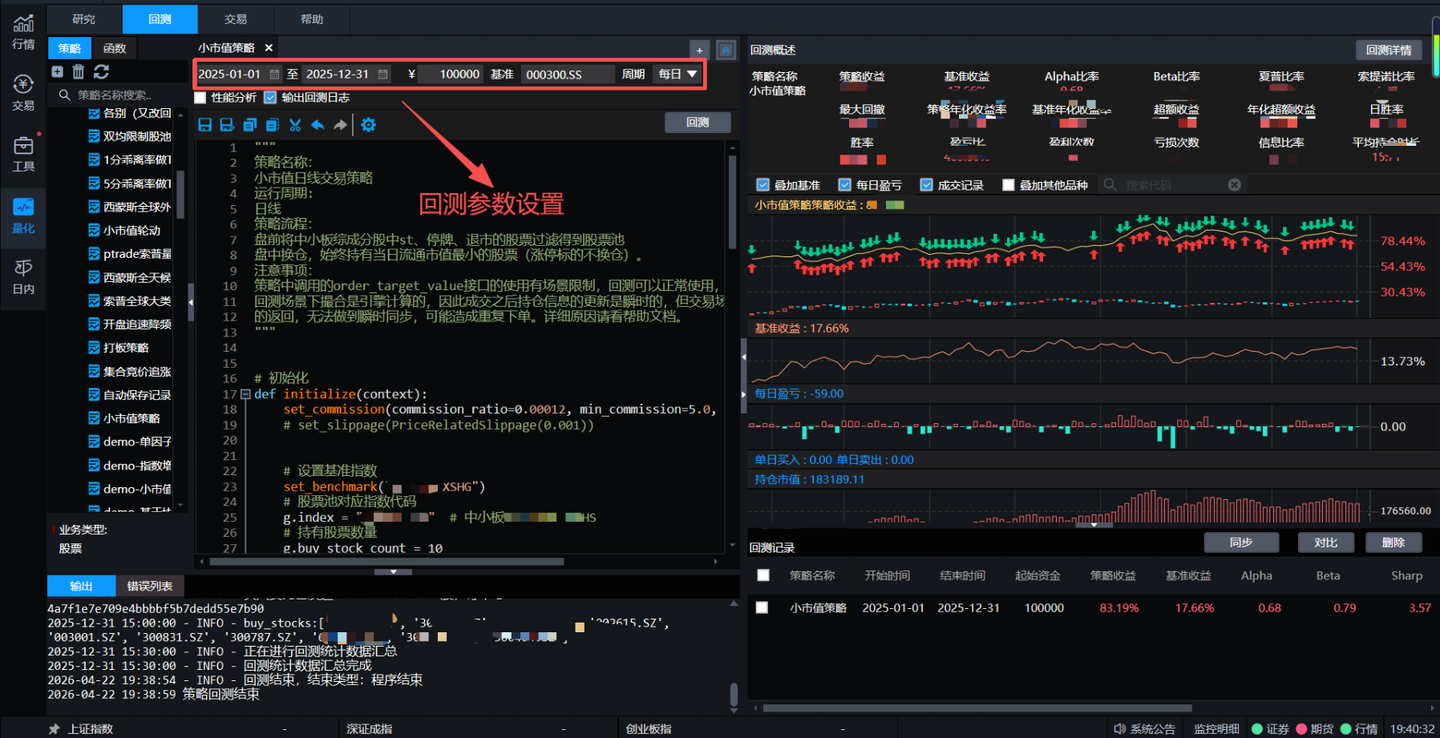Image resolution: width=1440 pixels, height=738 pixels.
Task: Open the 周期 每日 dropdown
Action: pyautogui.click(x=677, y=74)
